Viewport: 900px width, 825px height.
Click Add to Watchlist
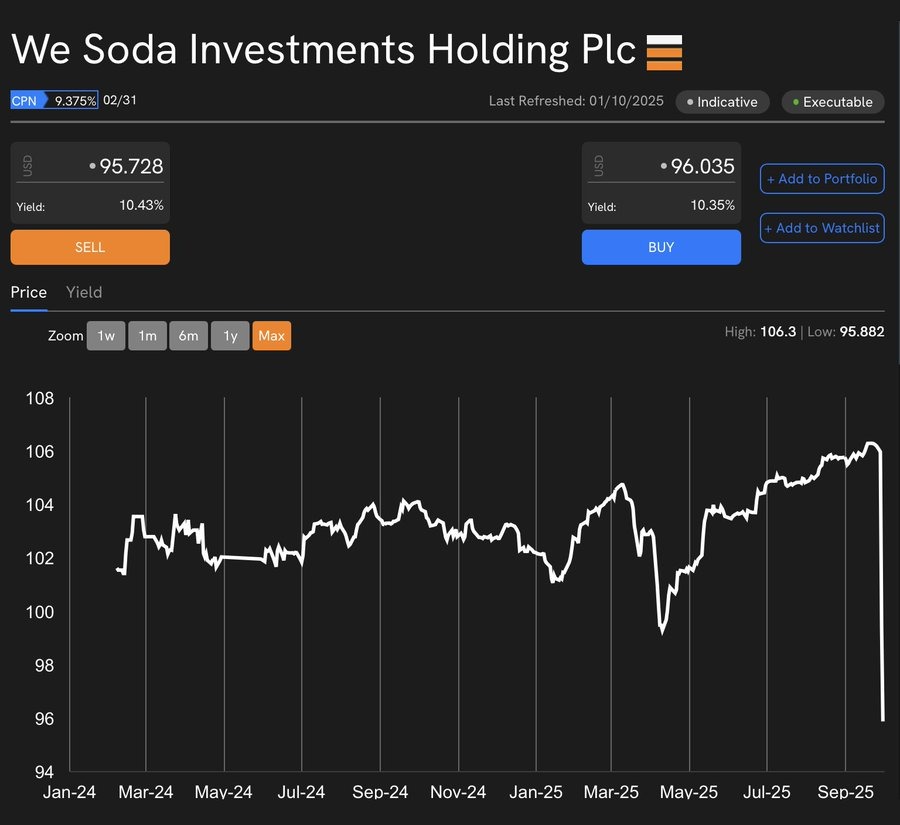click(822, 228)
